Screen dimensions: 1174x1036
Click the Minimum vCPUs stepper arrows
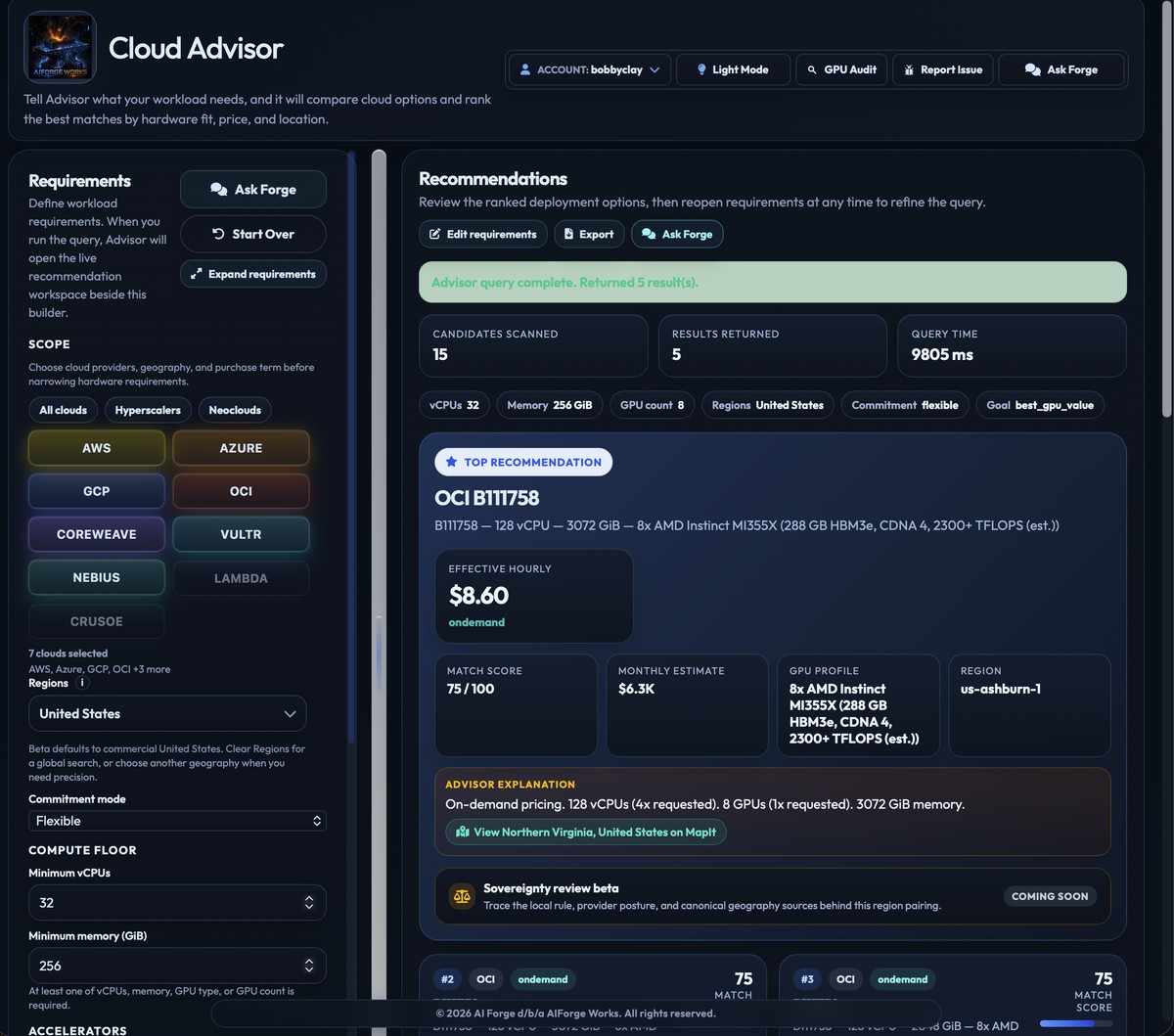(309, 902)
